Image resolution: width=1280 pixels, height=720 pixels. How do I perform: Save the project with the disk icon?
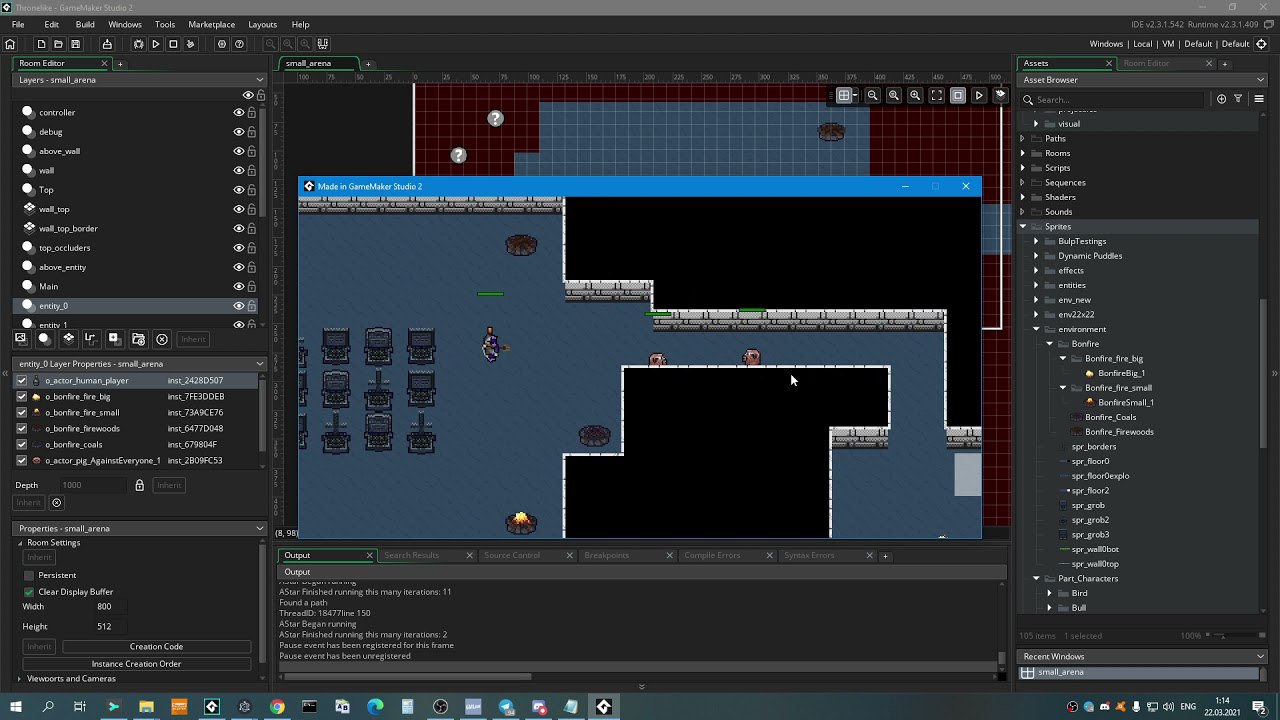point(75,44)
